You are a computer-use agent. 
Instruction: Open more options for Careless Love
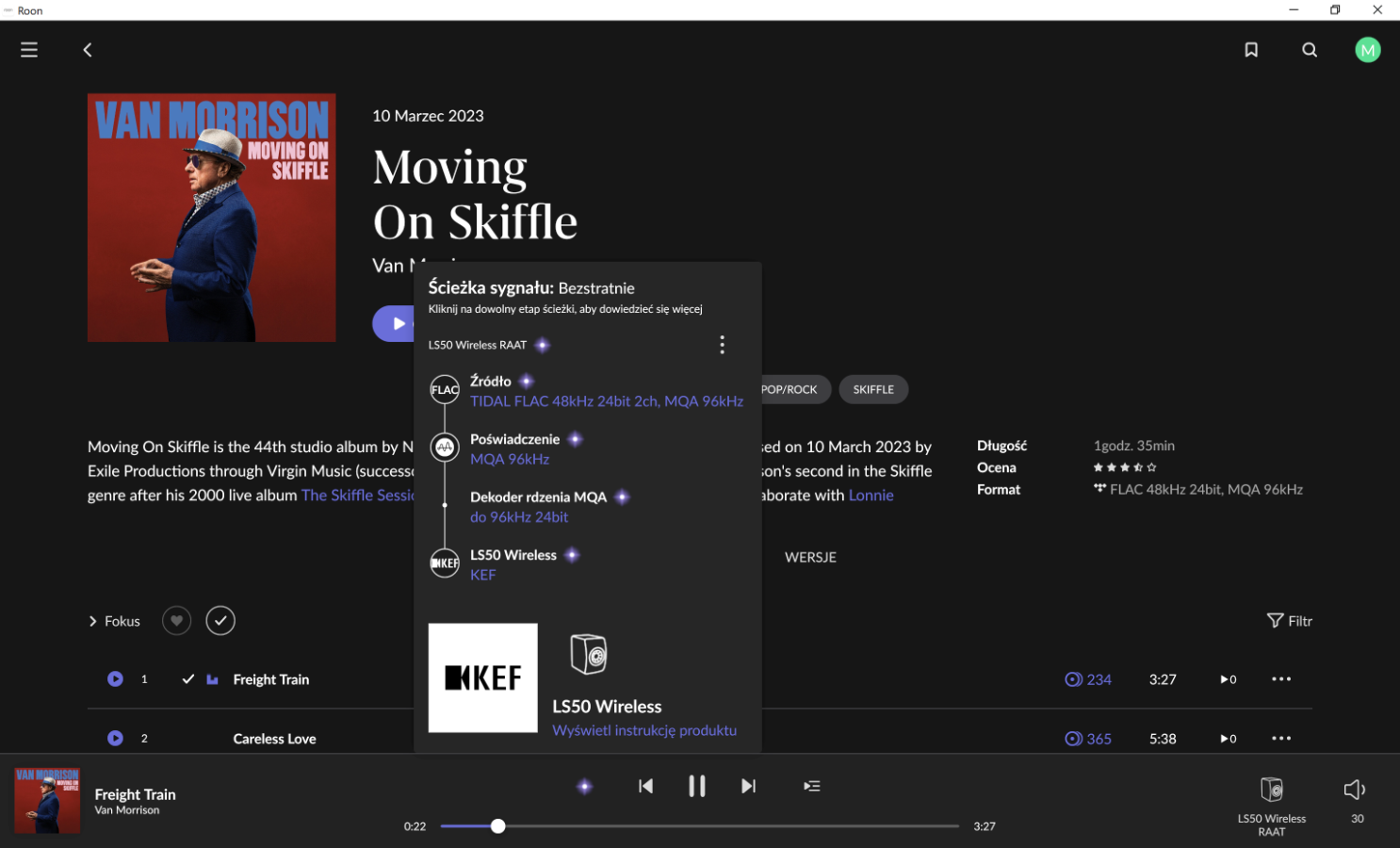coord(1281,739)
